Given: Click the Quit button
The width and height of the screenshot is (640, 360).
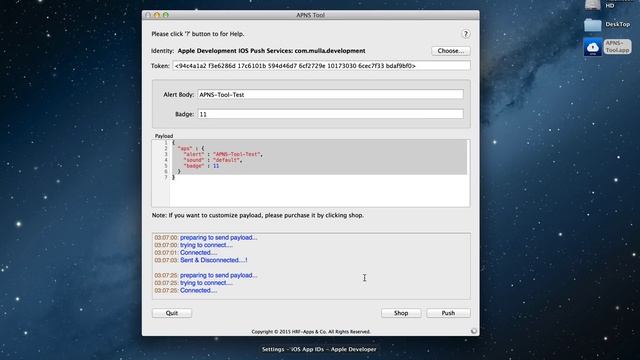Looking at the screenshot, I should coord(172,313).
